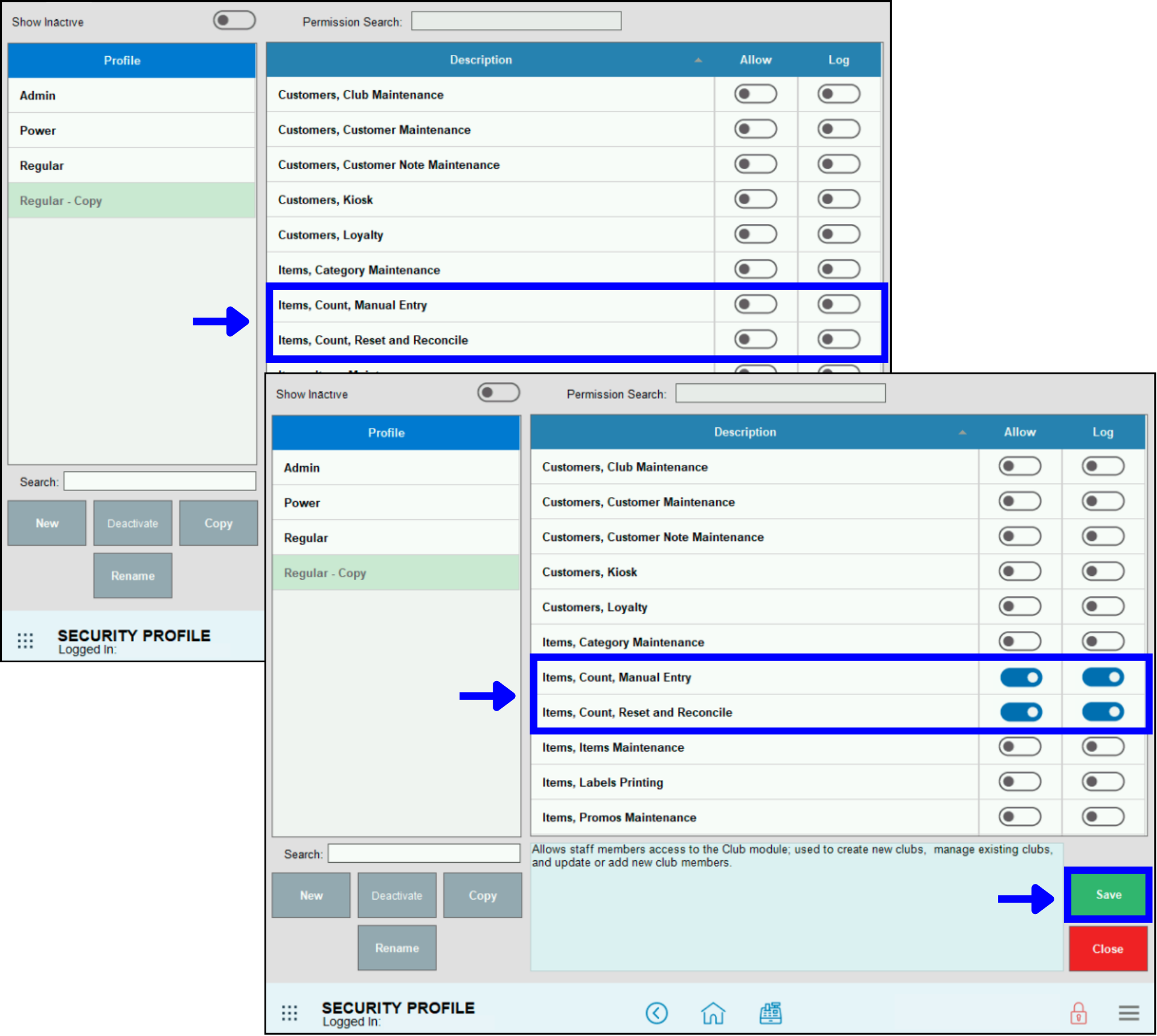This screenshot has height=1036, width=1157.
Task: Toggle Log for Customers, Kiosk
Action: 1103,572
